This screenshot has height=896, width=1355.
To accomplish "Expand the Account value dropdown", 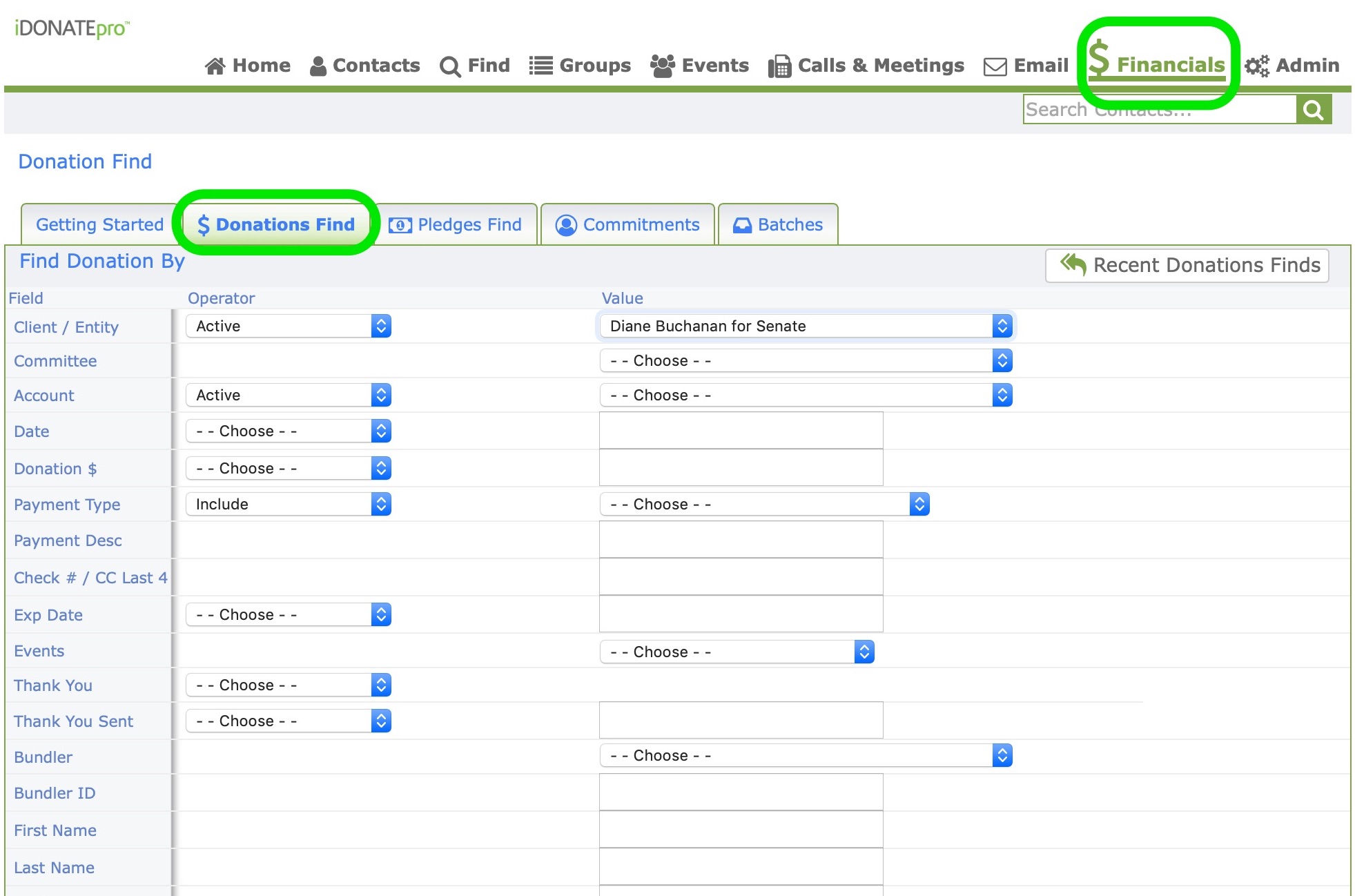I will tap(806, 395).
